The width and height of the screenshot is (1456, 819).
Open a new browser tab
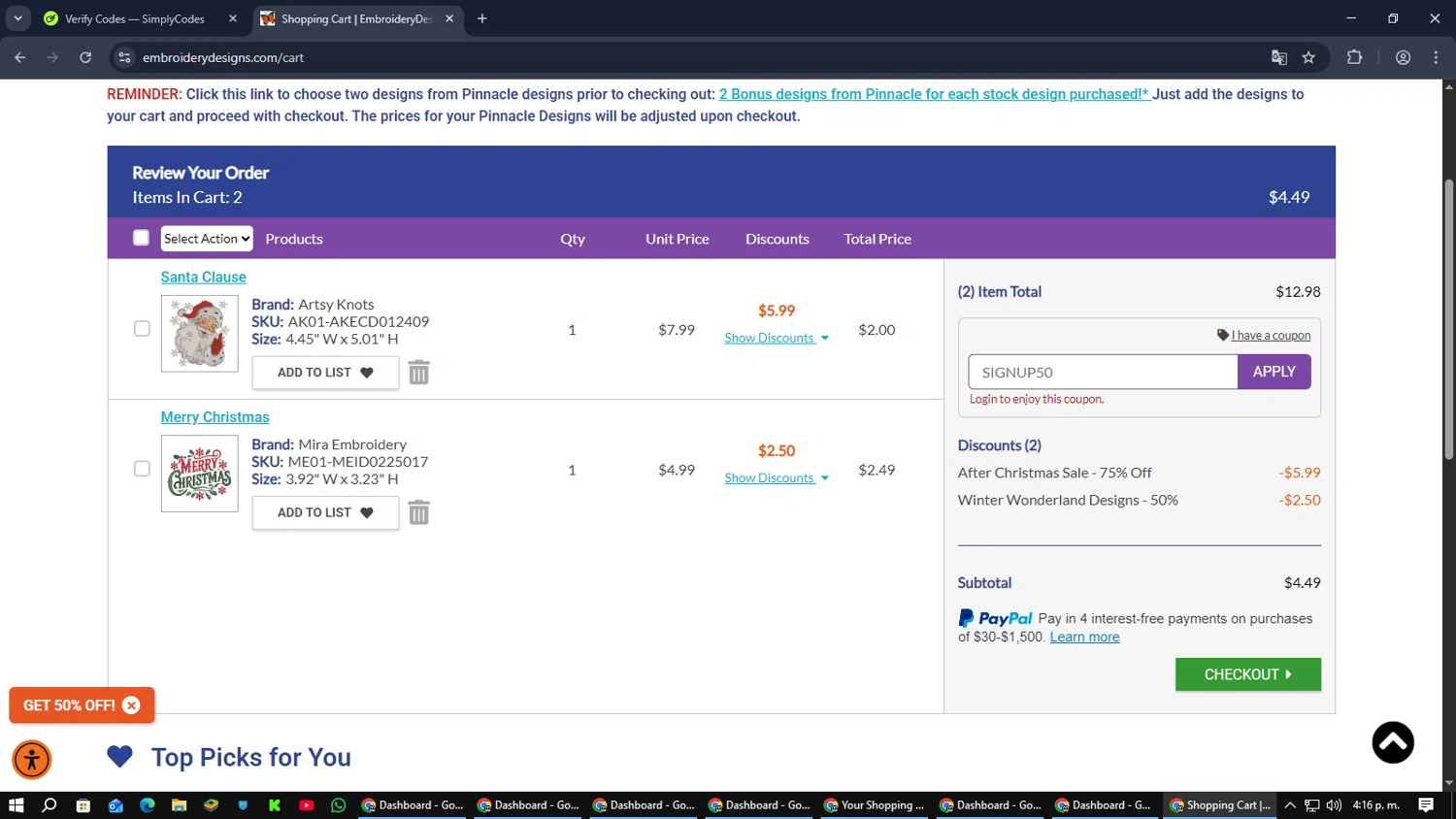(x=482, y=18)
